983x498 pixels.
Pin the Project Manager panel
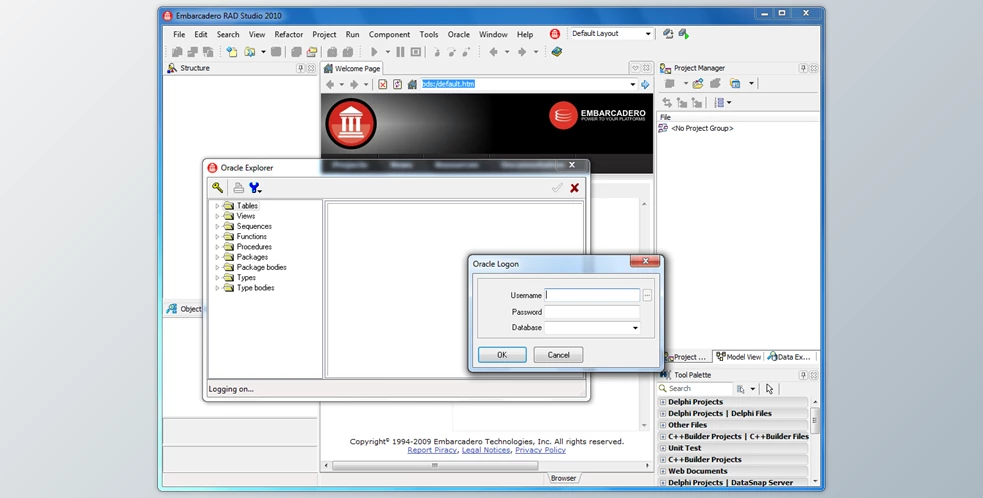tap(803, 68)
